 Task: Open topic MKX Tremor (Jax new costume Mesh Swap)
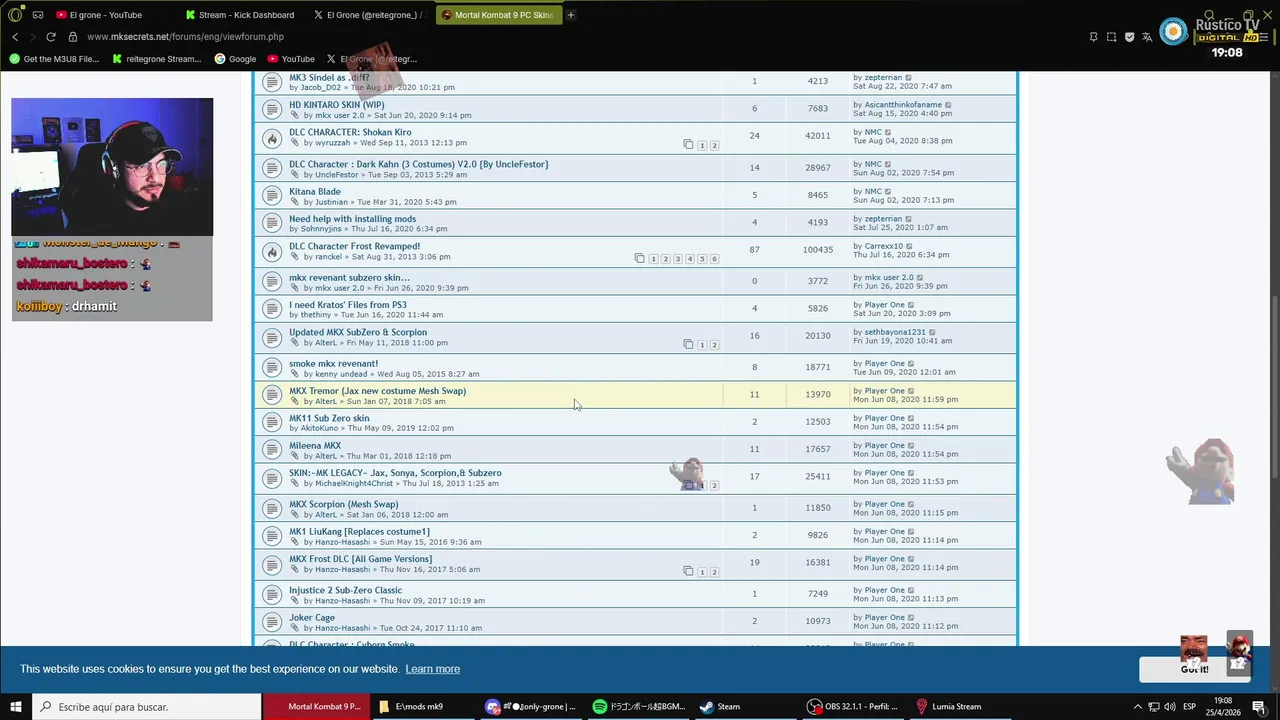tap(377, 391)
